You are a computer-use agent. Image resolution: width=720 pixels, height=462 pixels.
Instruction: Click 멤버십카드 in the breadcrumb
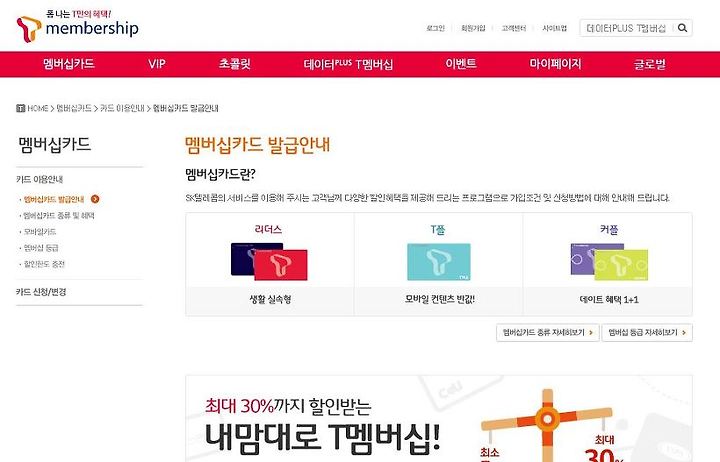point(74,108)
